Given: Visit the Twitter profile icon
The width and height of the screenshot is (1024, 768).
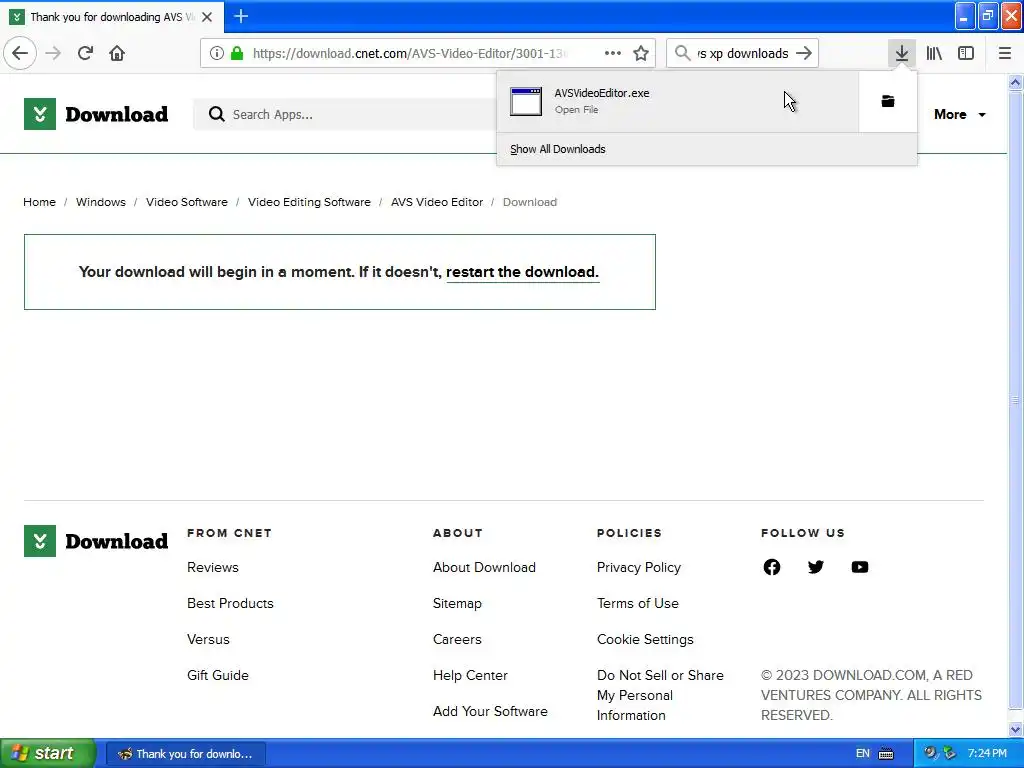Looking at the screenshot, I should coord(816,567).
